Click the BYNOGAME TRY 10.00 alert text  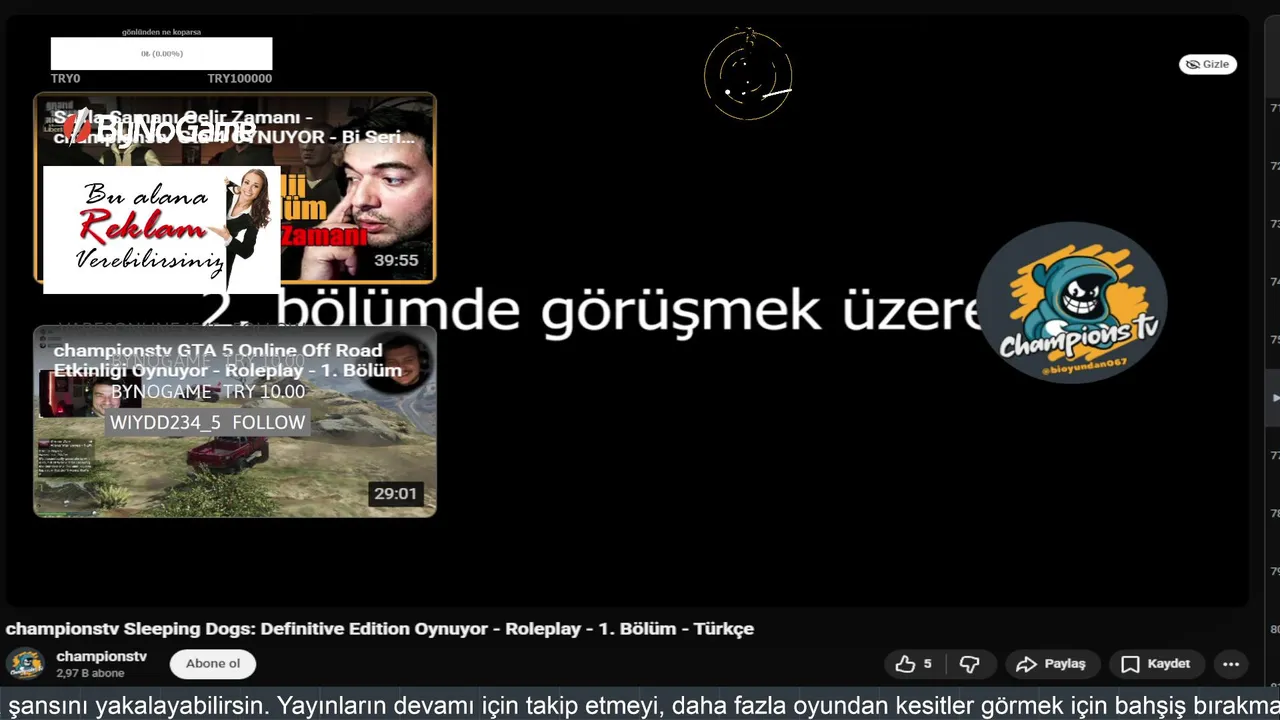coord(208,391)
